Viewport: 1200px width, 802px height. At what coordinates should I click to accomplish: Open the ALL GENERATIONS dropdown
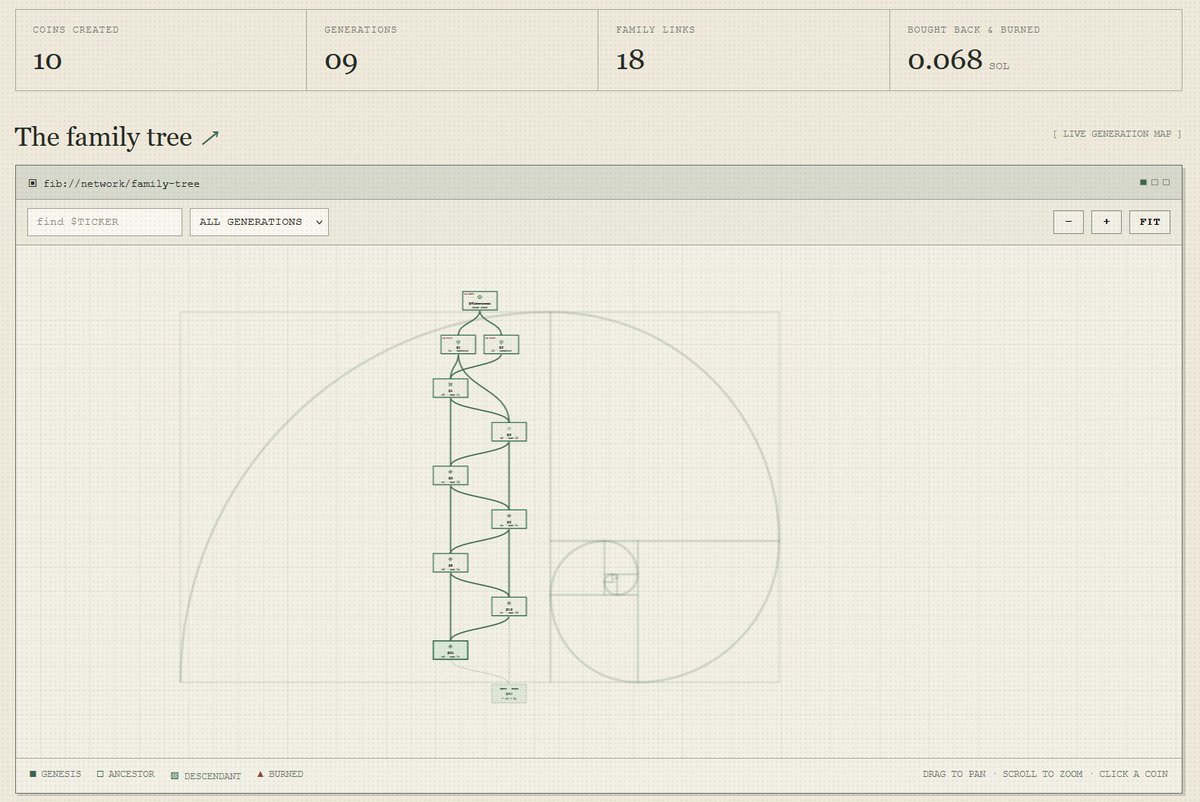point(259,222)
